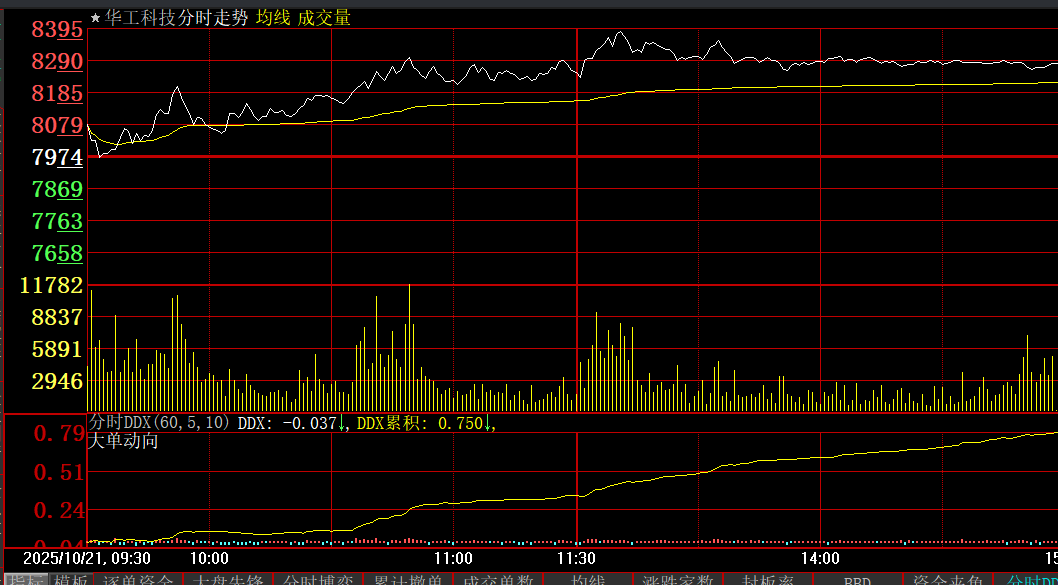This screenshot has width=1058, height=585.
Task: Click the green 7658 price label
Action: (x=57, y=253)
